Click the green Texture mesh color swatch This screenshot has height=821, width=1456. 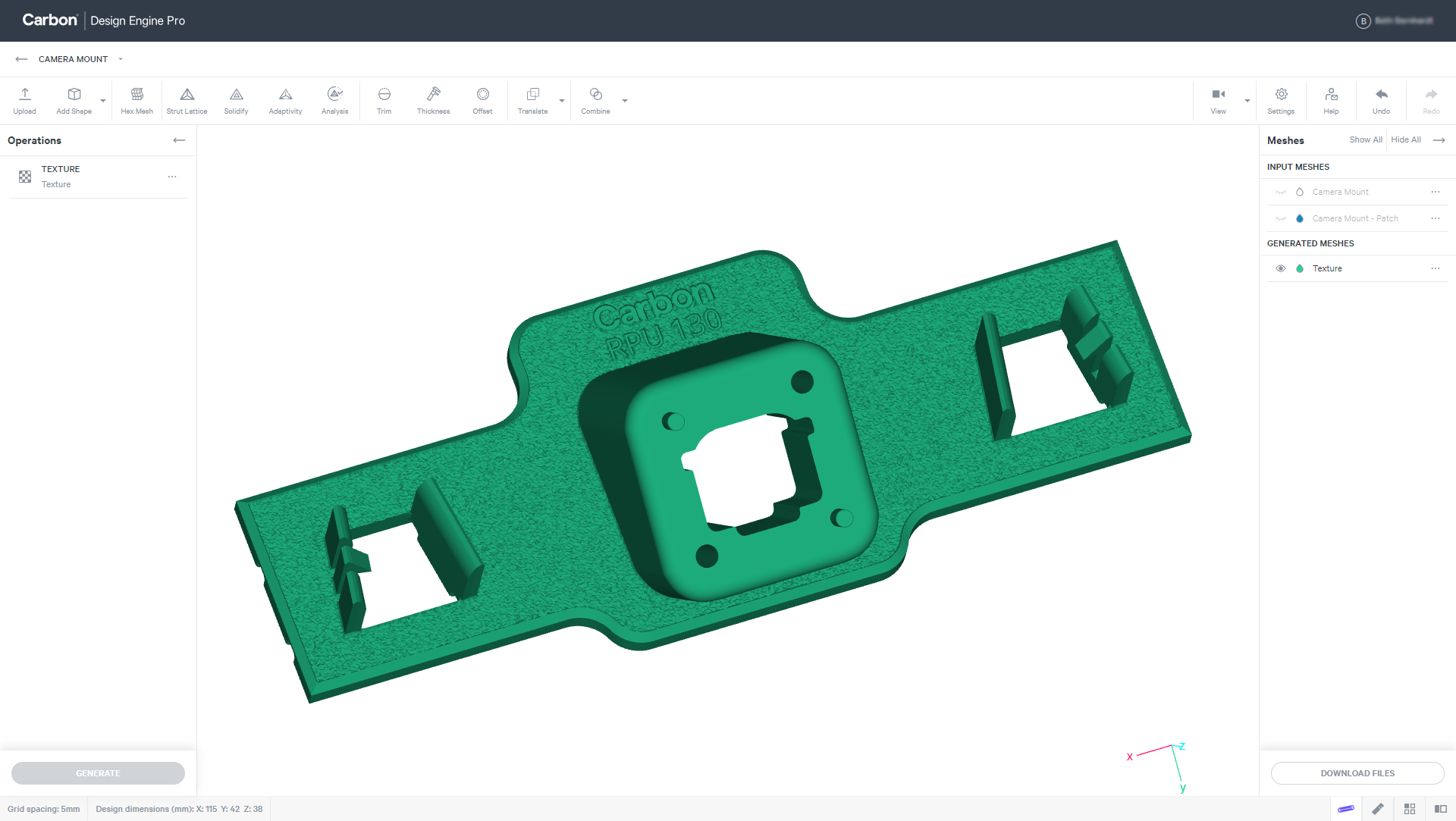1300,268
